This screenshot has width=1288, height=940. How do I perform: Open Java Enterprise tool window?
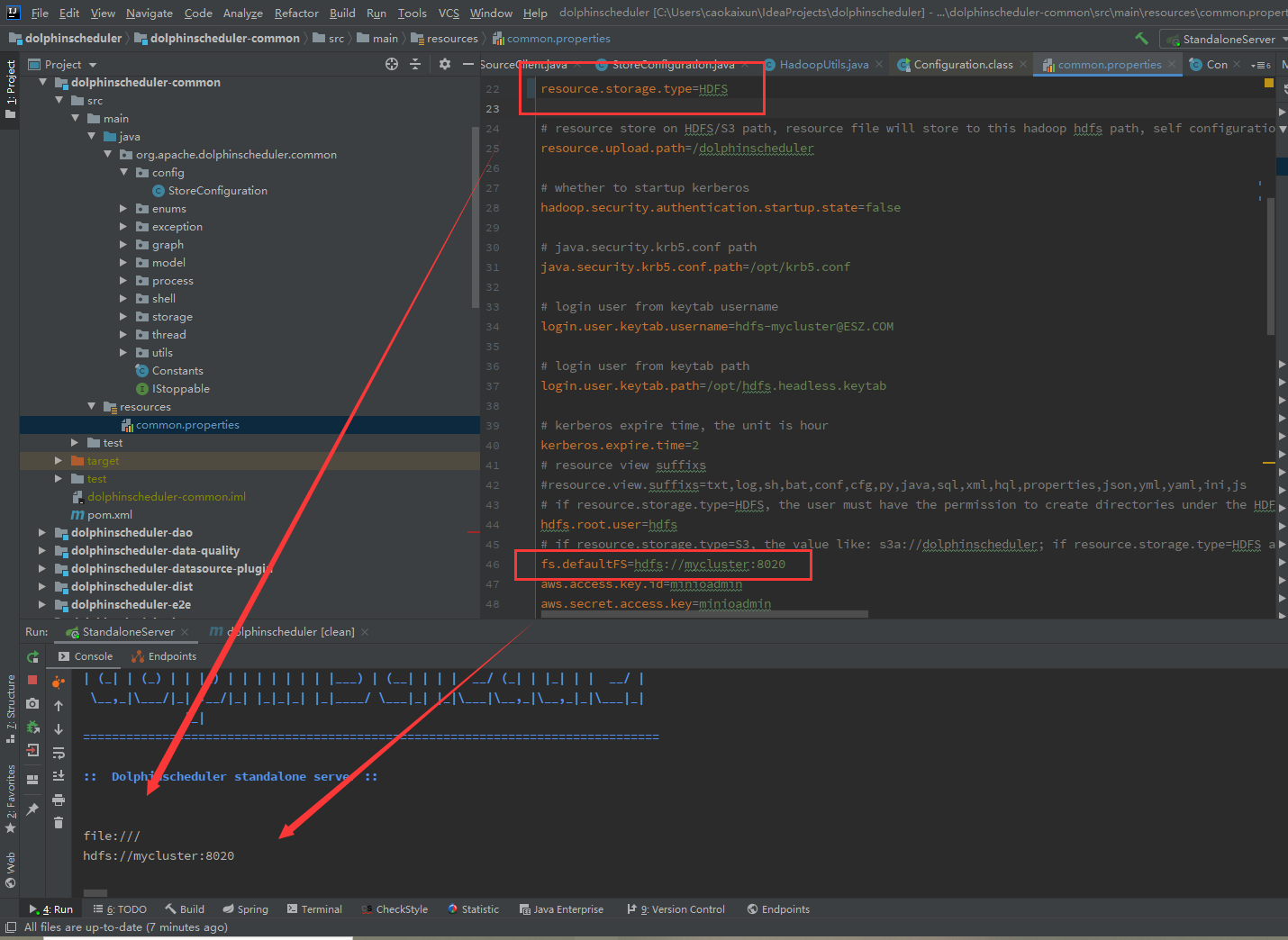coord(561,909)
